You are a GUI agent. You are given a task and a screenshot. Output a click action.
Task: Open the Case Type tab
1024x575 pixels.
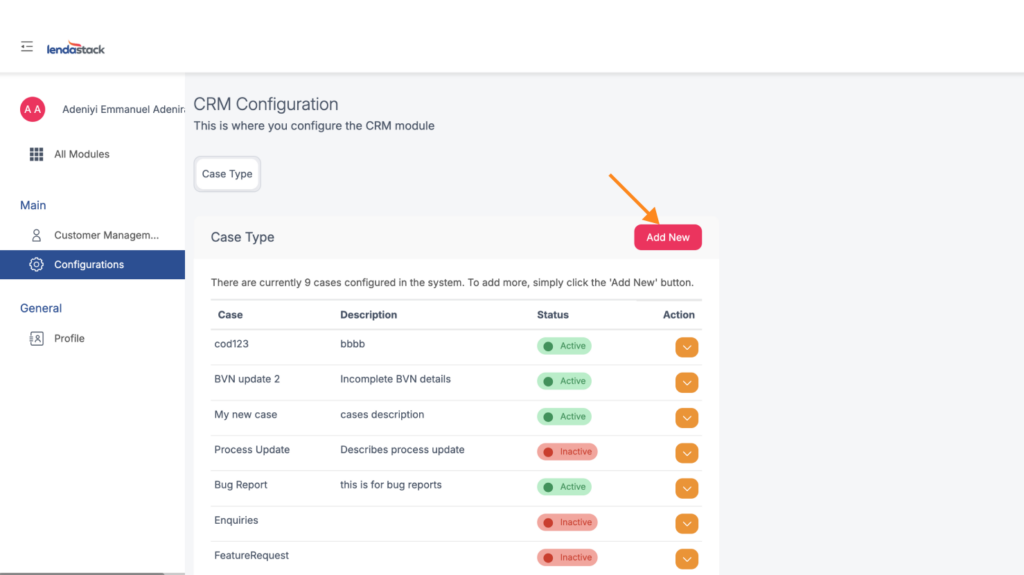click(227, 174)
